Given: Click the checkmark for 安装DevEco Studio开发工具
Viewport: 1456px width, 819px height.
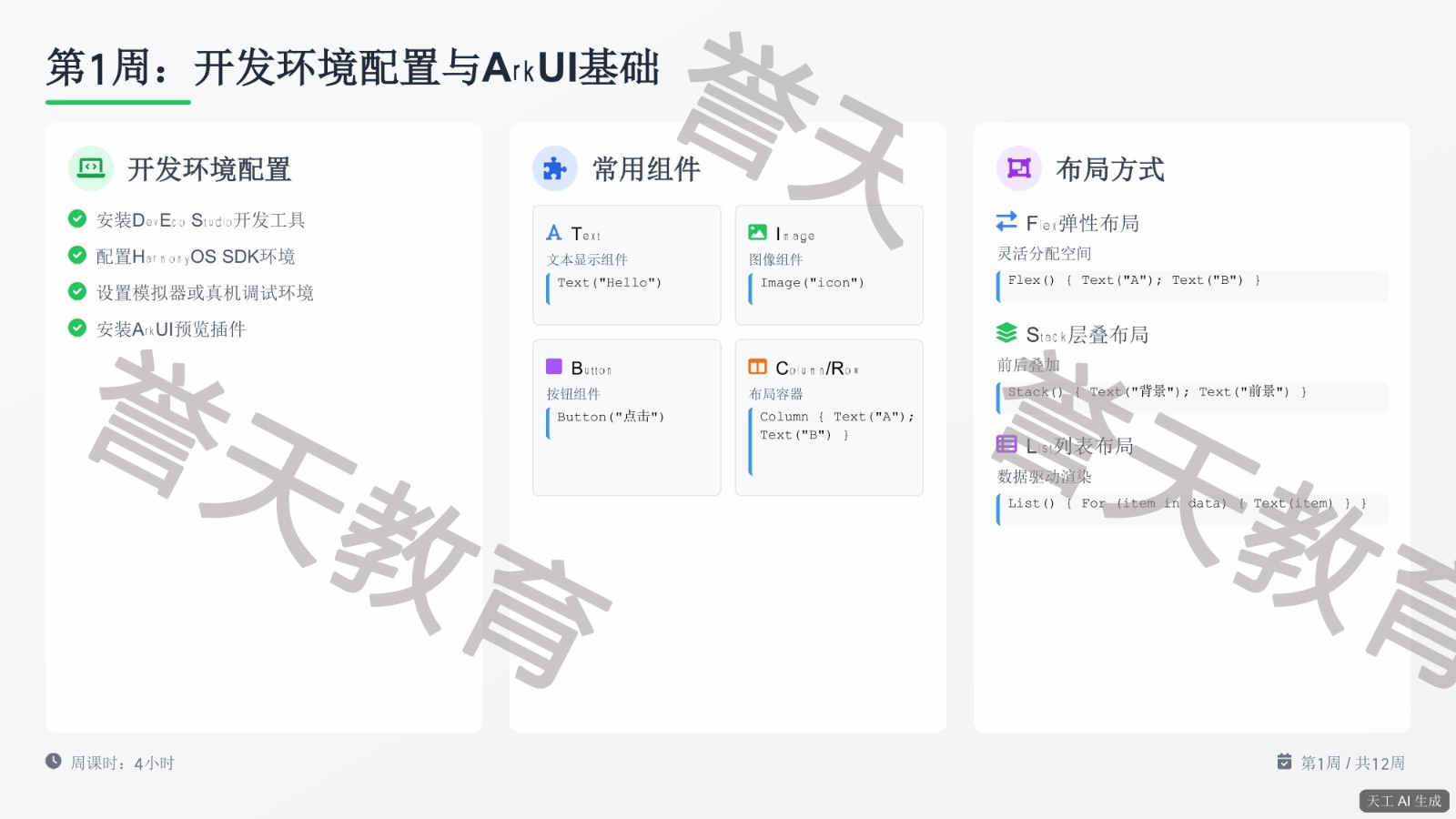Looking at the screenshot, I should [x=77, y=218].
